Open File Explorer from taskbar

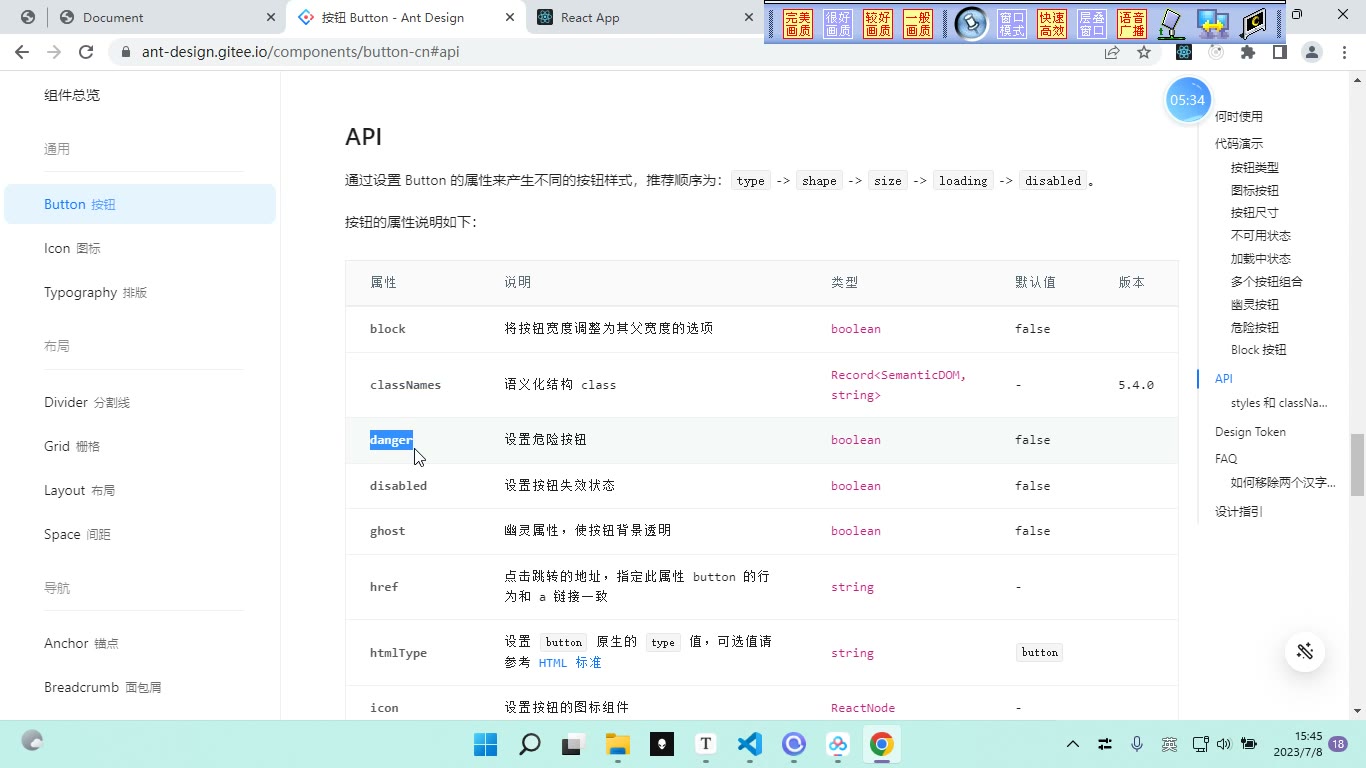pyautogui.click(x=617, y=744)
